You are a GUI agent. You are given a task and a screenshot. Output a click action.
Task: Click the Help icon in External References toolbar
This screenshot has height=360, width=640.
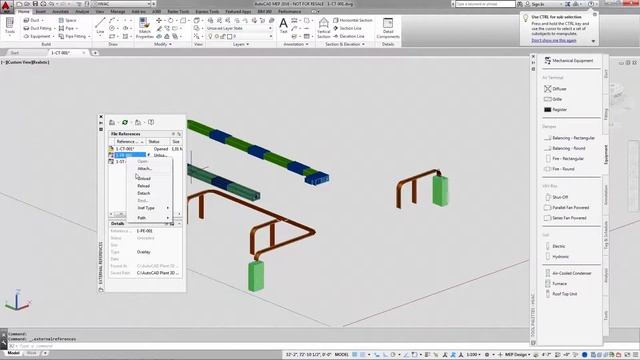tap(151, 122)
